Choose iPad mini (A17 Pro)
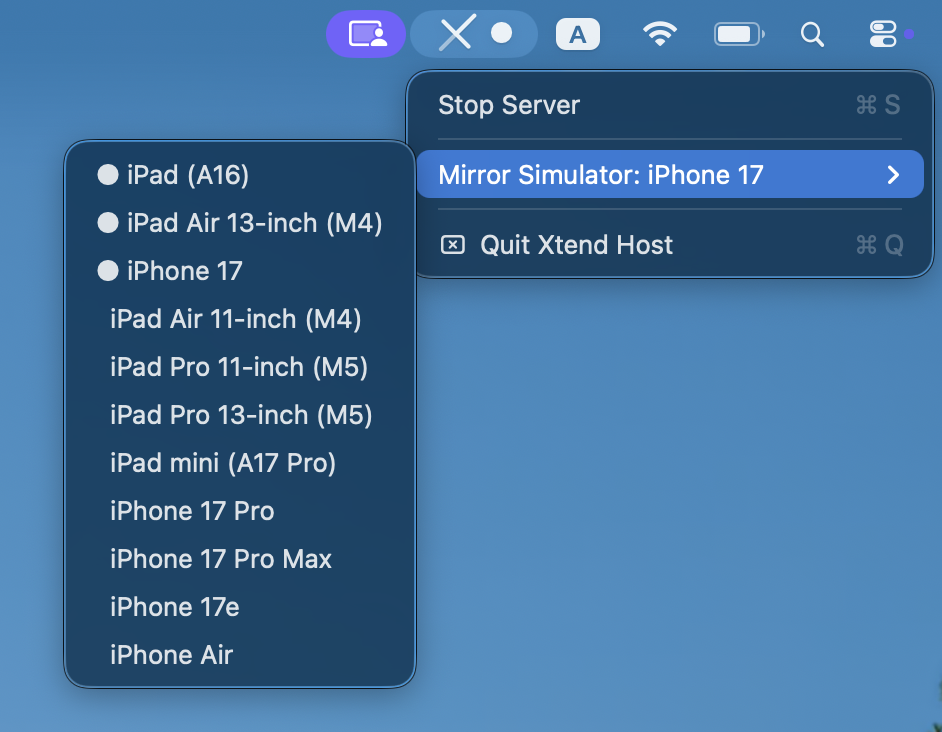Screen dimensions: 942x732 coord(240,463)
